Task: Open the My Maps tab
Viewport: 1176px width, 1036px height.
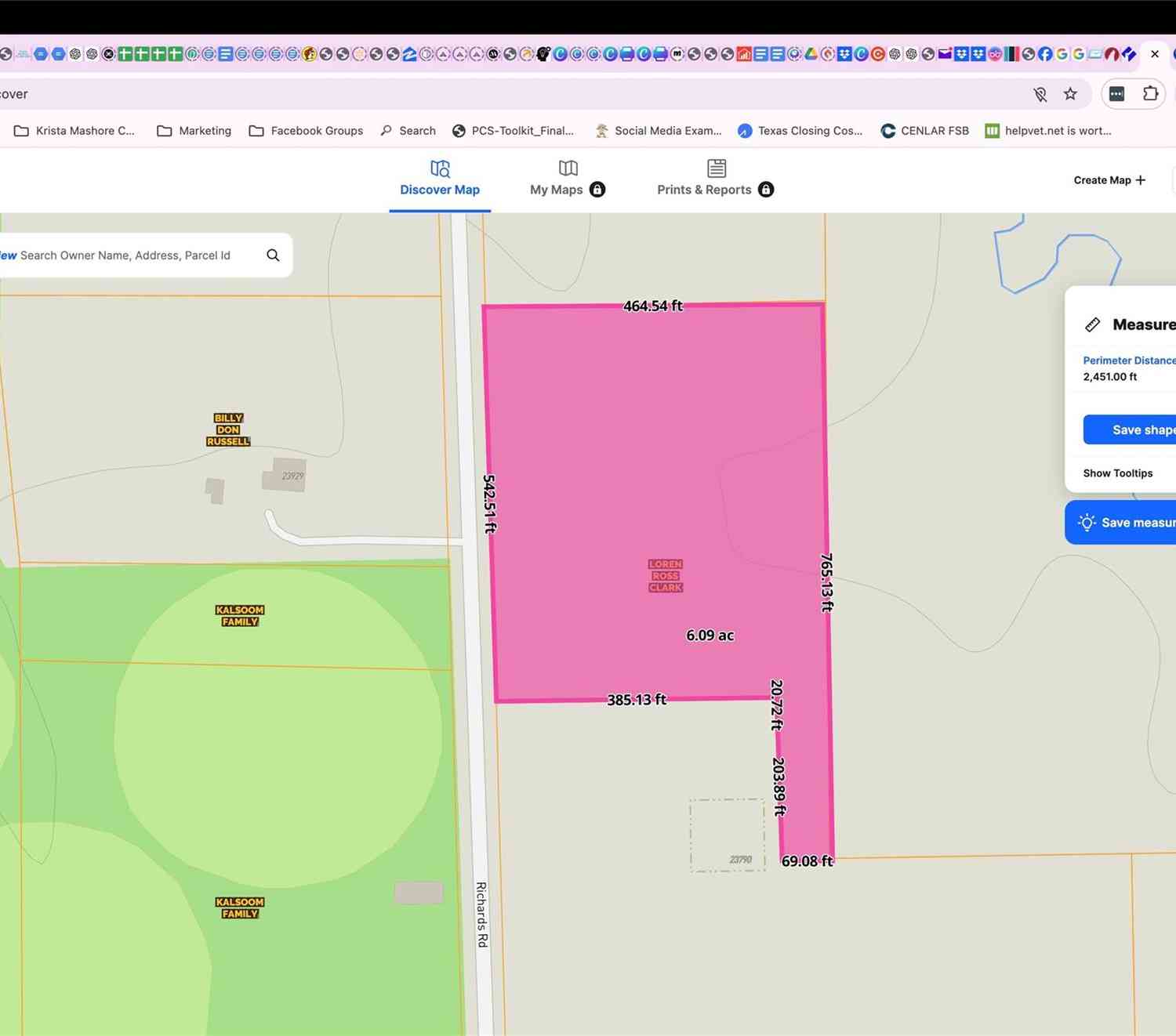Action: (x=568, y=179)
